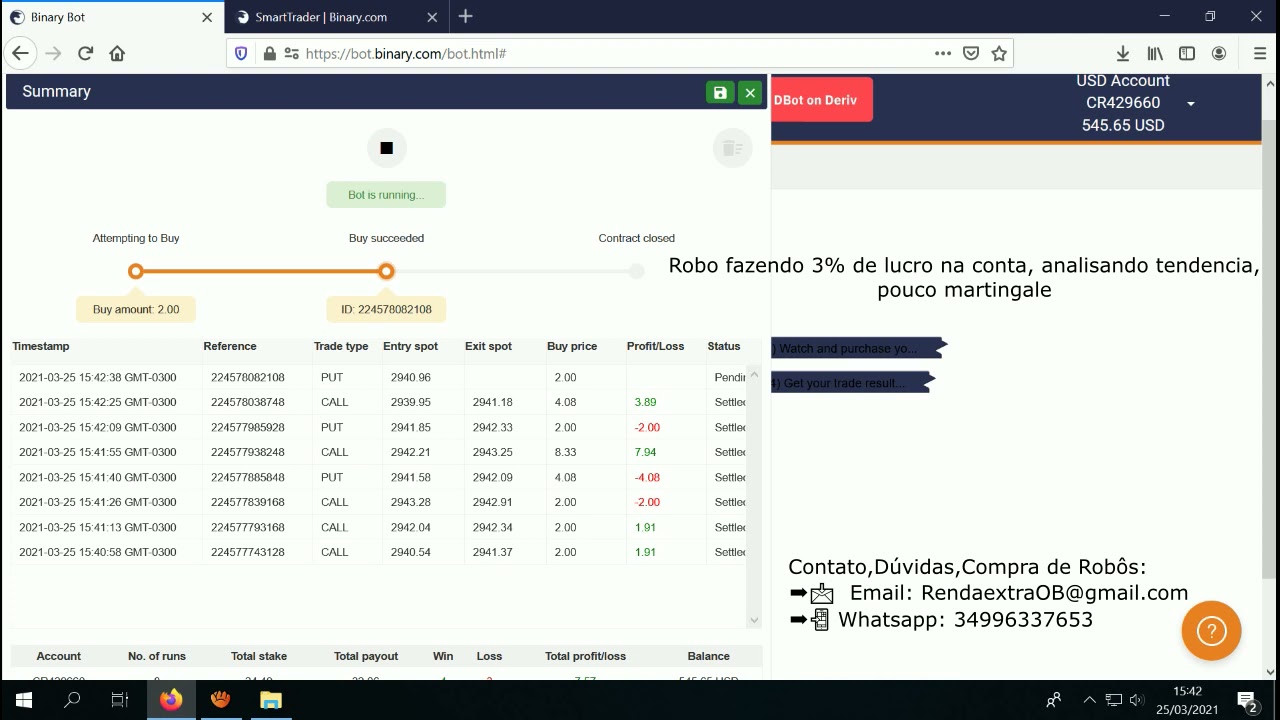Image resolution: width=1280 pixels, height=720 pixels.
Task: Select the Get your trade result block
Action: click(x=851, y=383)
